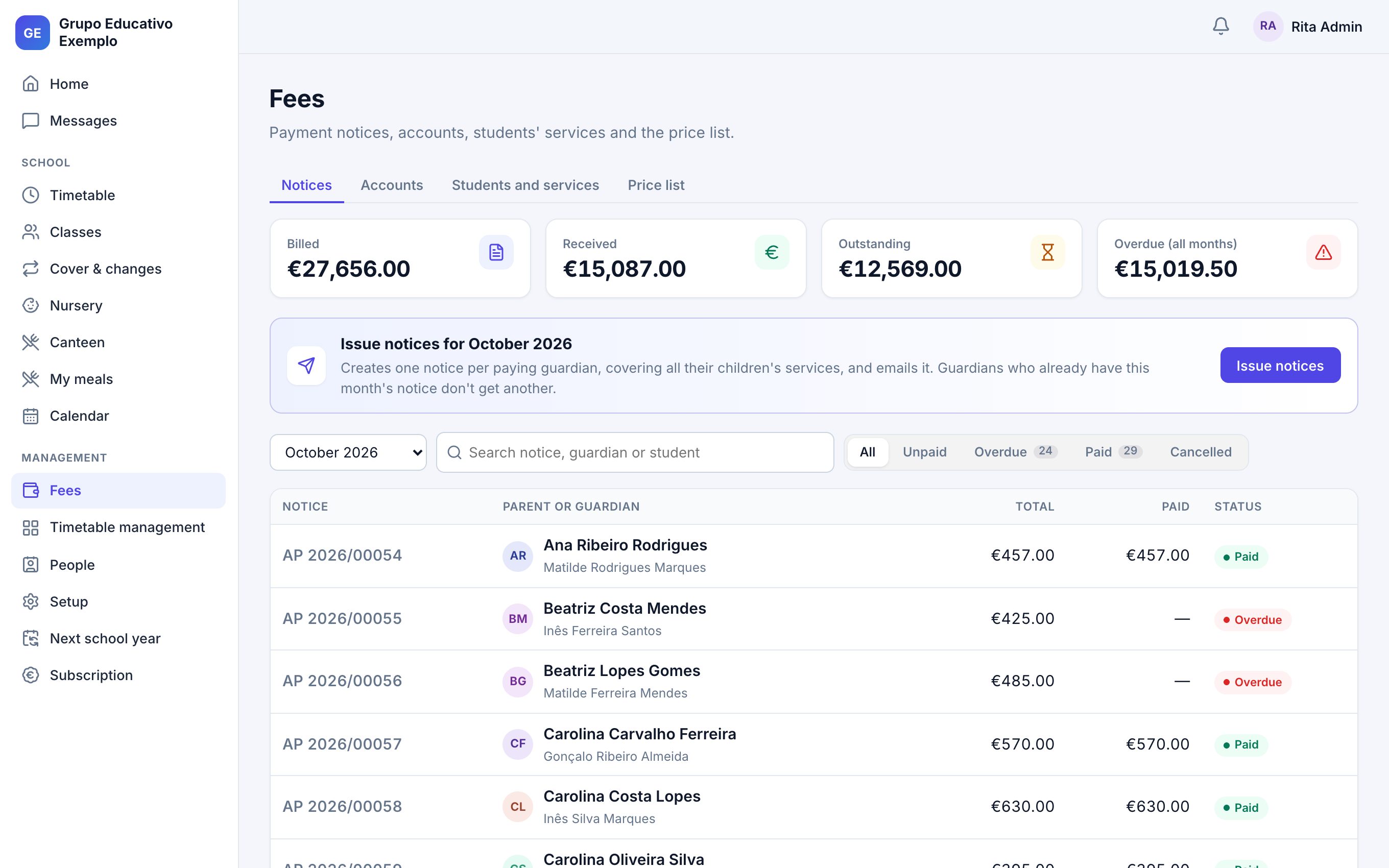Click the Messages chat icon
This screenshot has height=868, width=1389.
tap(31, 120)
